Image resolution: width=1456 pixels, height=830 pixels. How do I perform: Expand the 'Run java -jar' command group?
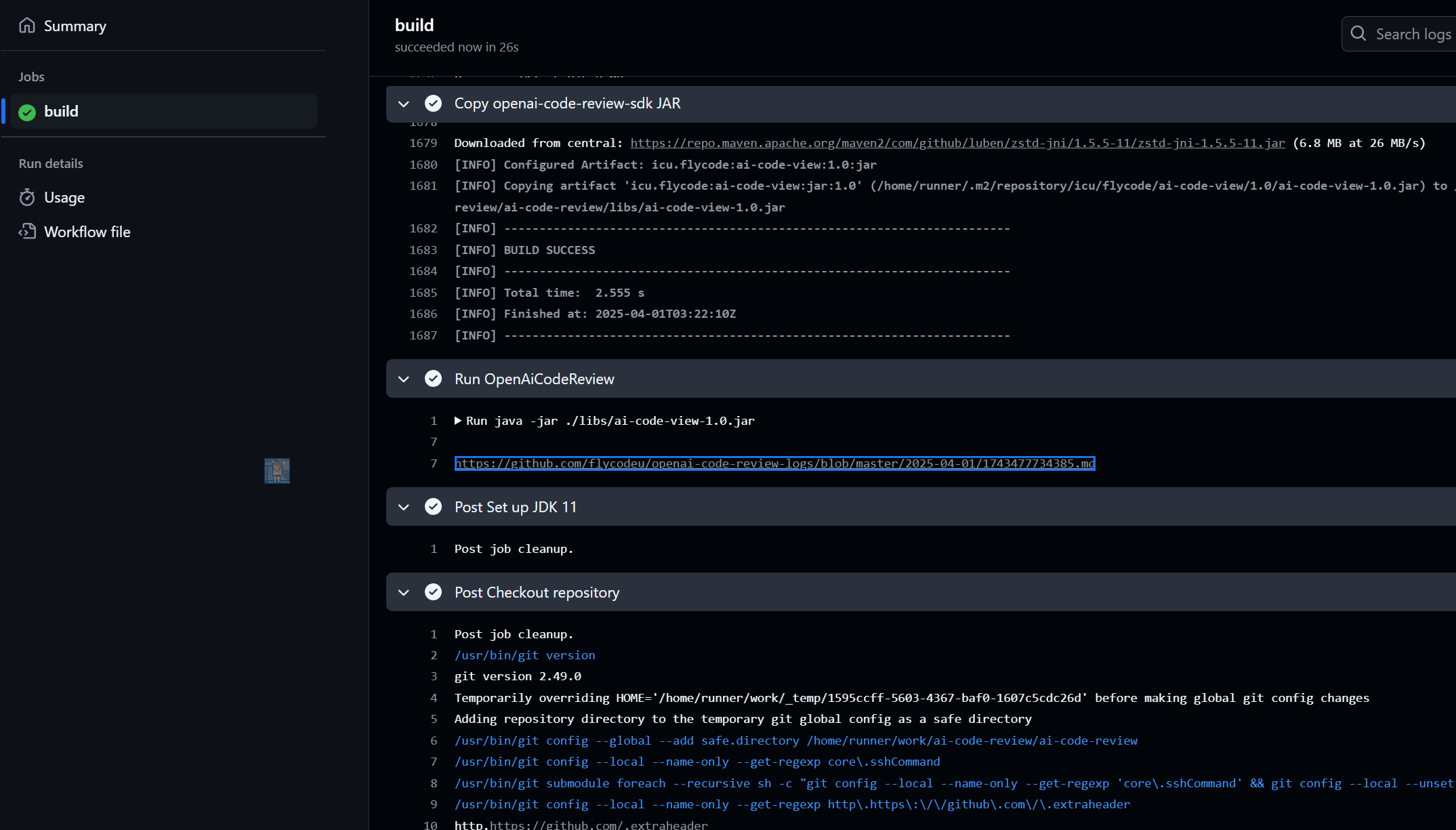(x=458, y=421)
